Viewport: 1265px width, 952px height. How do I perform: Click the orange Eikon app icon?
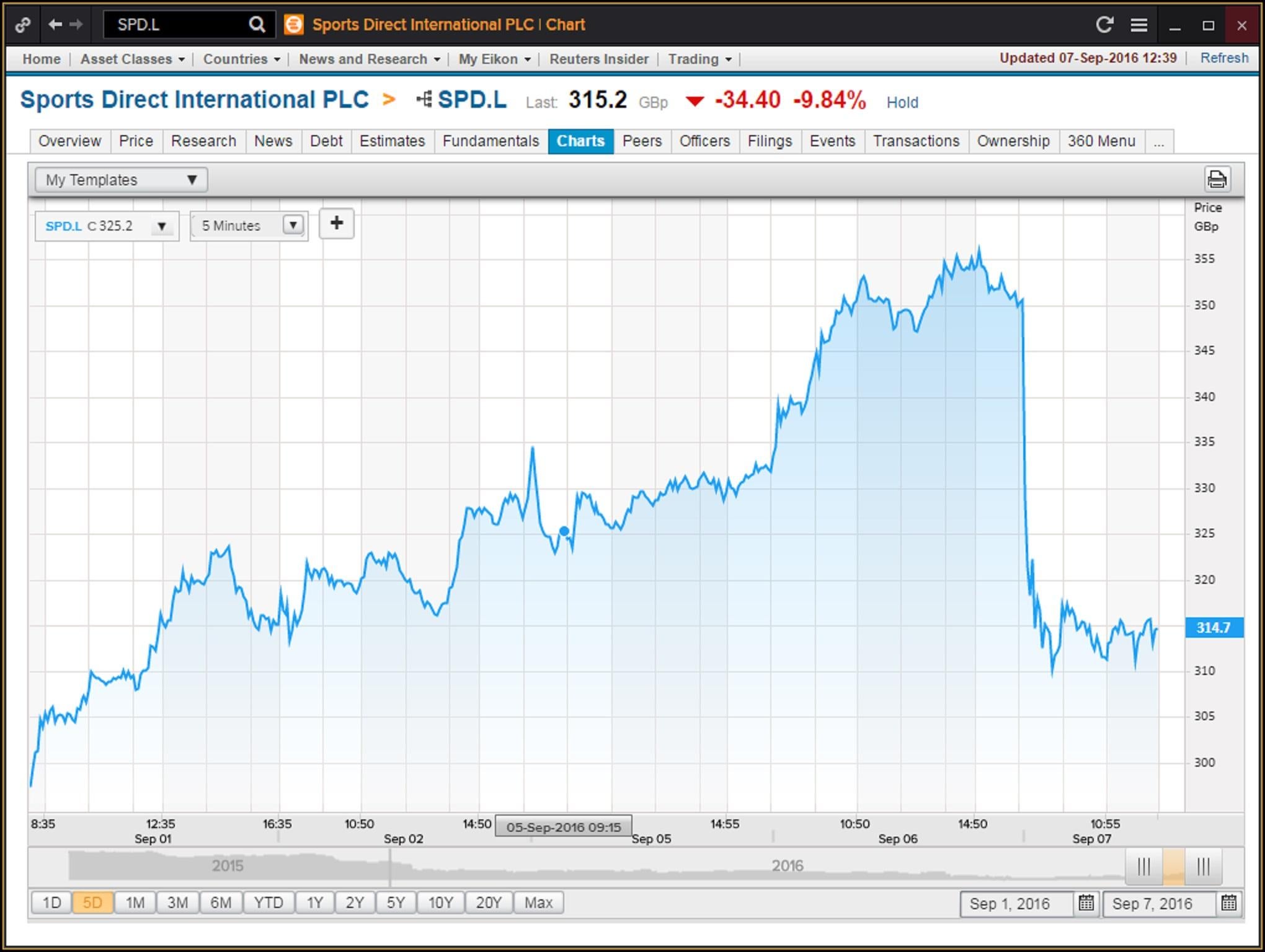pyautogui.click(x=293, y=25)
